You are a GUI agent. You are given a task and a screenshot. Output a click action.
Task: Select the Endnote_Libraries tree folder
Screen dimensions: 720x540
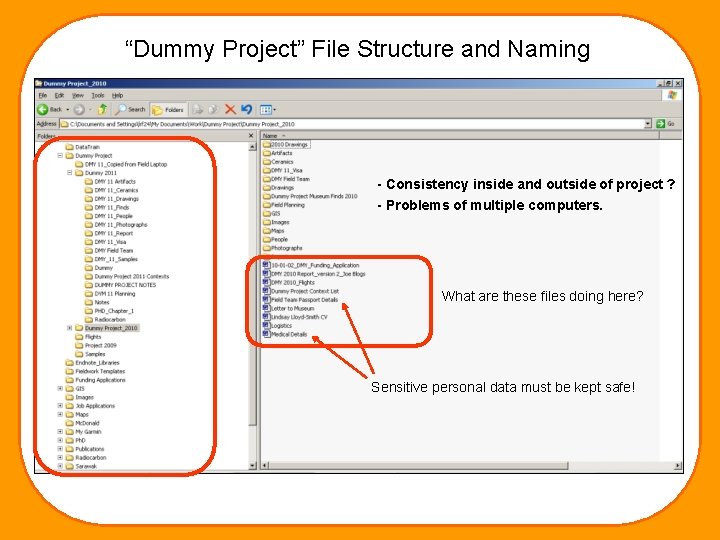pyautogui.click(x=92, y=363)
